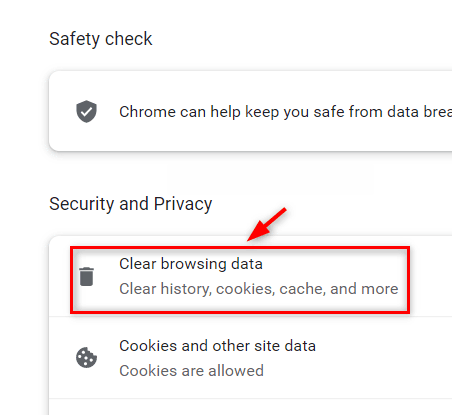Viewport: 452px width, 415px height.
Task: Click the cookie icon
Action: (86, 357)
